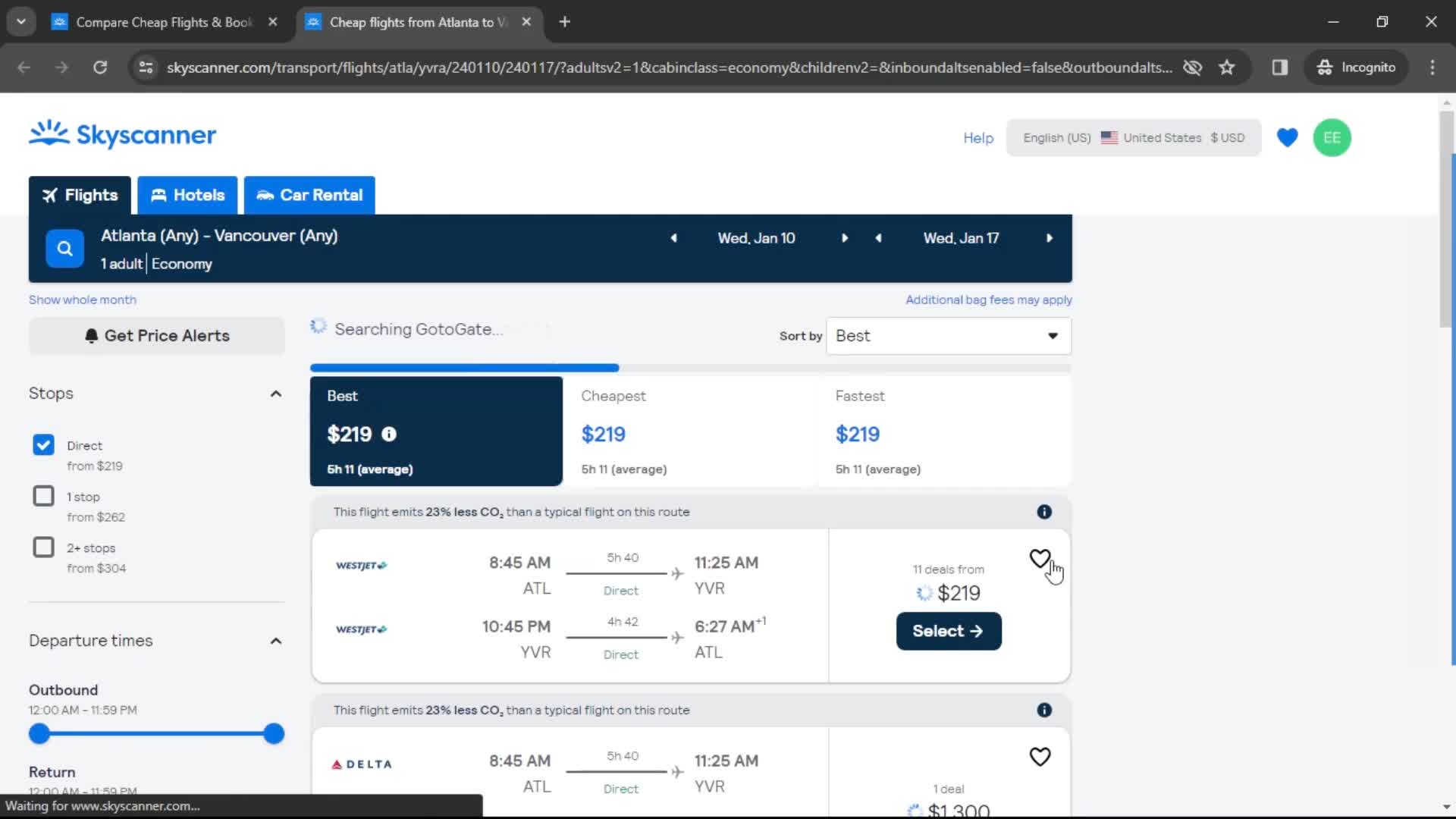The height and width of the screenshot is (819, 1456).
Task: Click the Best price info icon
Action: tap(388, 434)
